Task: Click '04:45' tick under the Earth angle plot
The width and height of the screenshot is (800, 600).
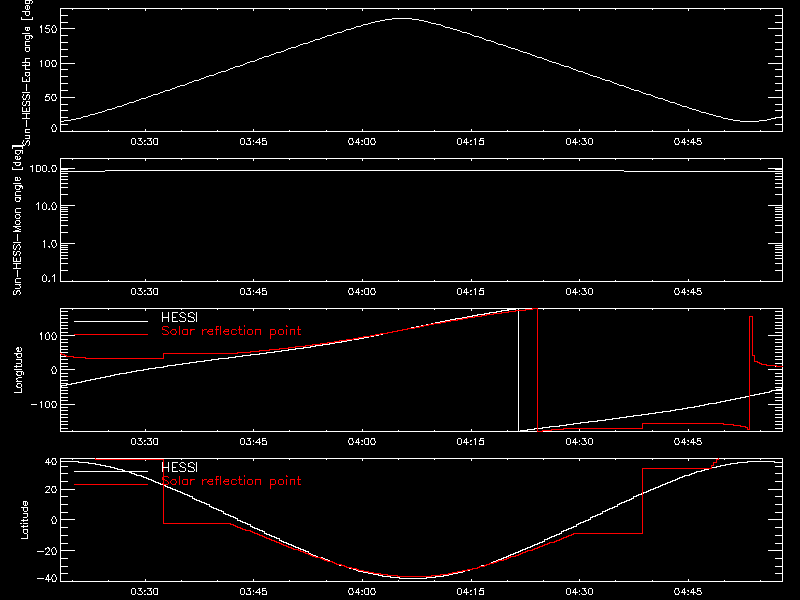Action: tap(688, 142)
